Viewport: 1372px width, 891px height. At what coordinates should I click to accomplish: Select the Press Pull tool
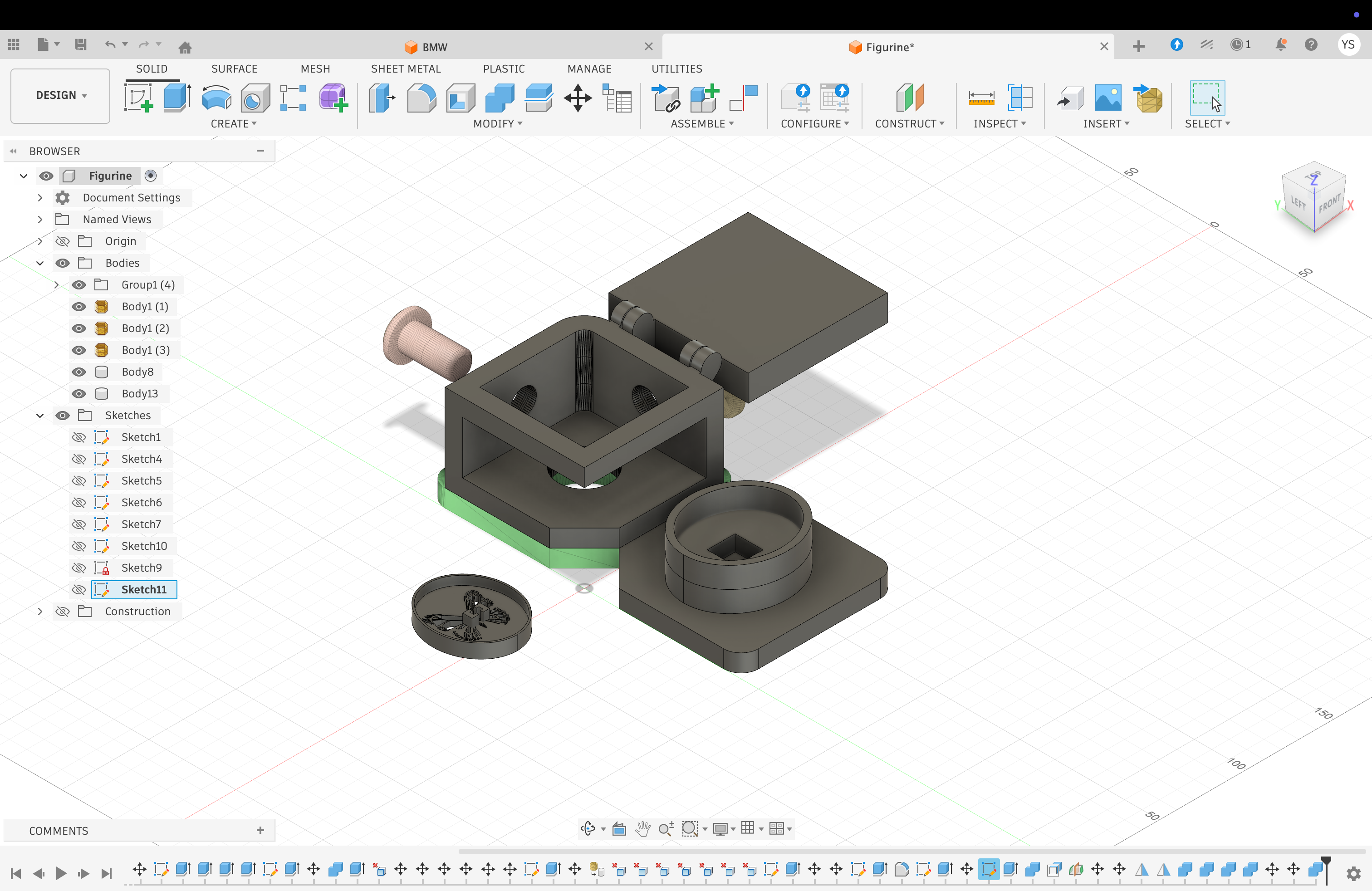coord(382,98)
